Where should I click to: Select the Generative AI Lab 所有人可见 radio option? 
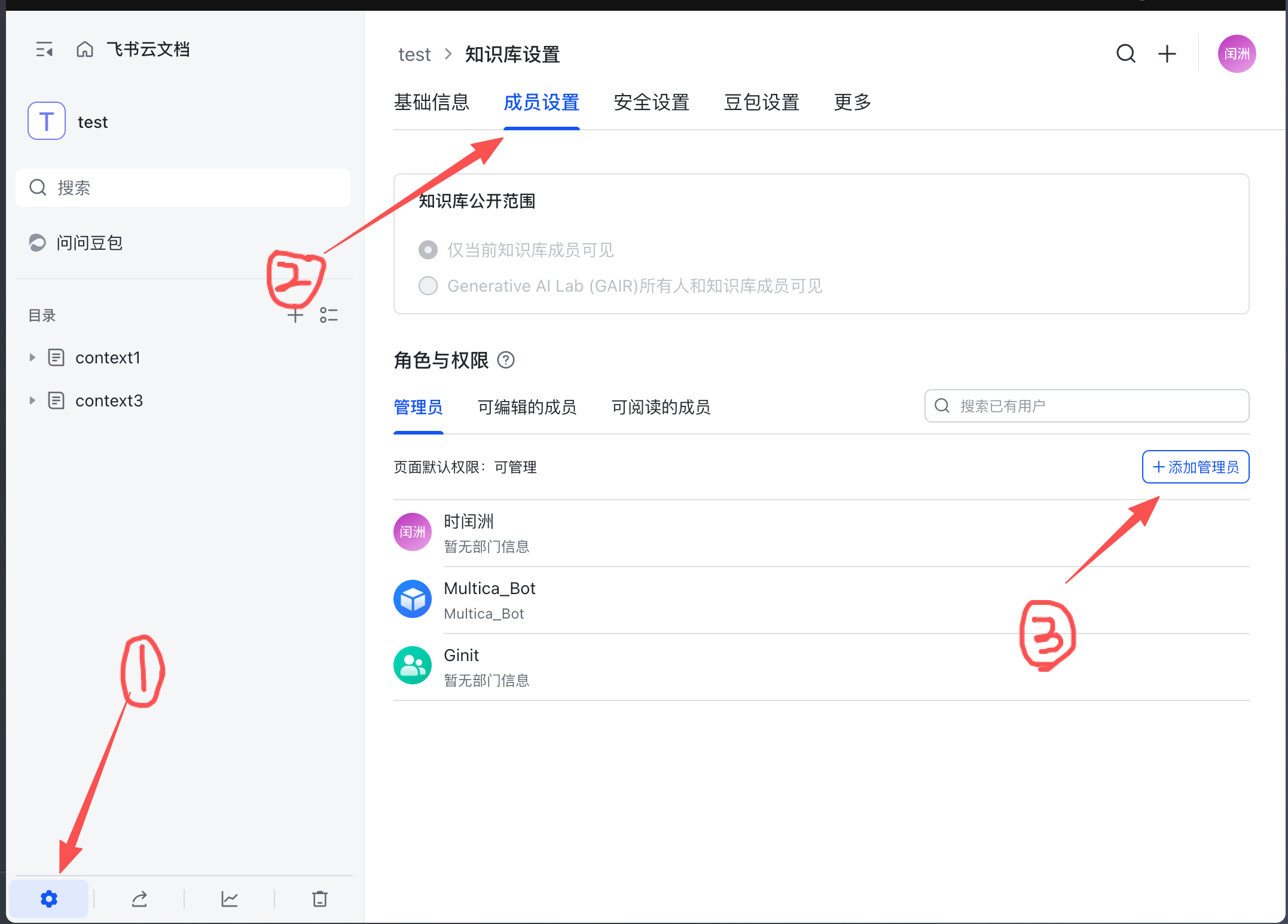tap(428, 286)
